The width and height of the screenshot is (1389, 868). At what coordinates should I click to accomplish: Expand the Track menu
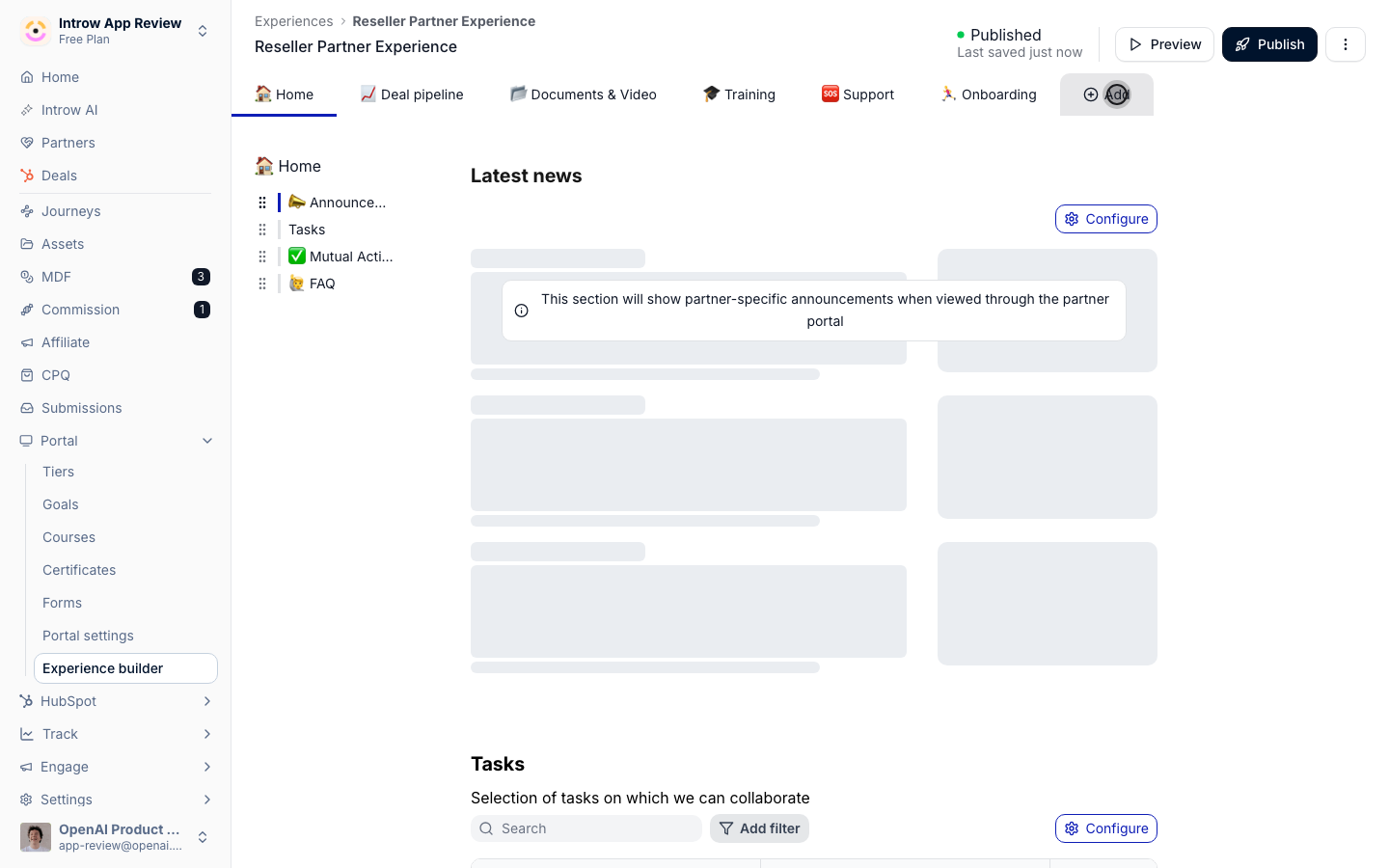tap(116, 734)
